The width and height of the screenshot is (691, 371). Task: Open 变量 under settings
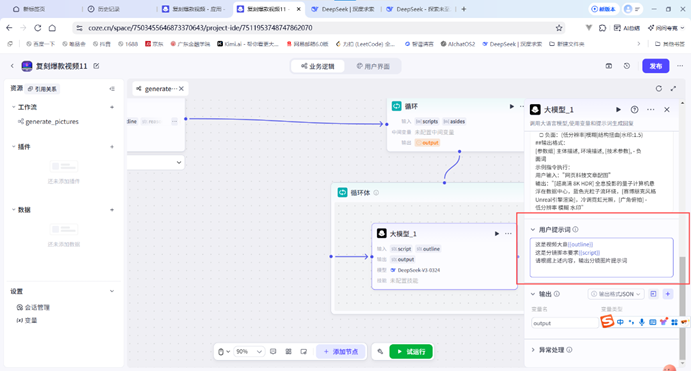point(27,320)
